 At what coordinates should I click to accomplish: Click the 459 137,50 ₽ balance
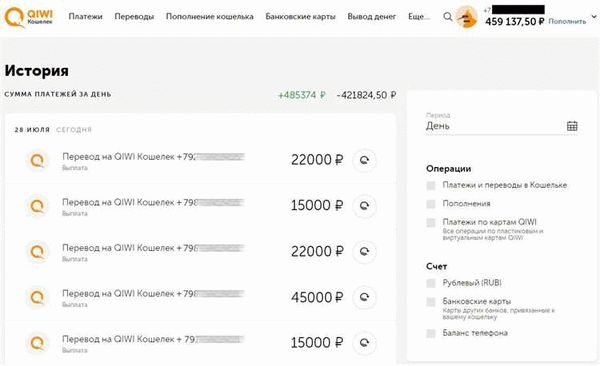pos(514,21)
